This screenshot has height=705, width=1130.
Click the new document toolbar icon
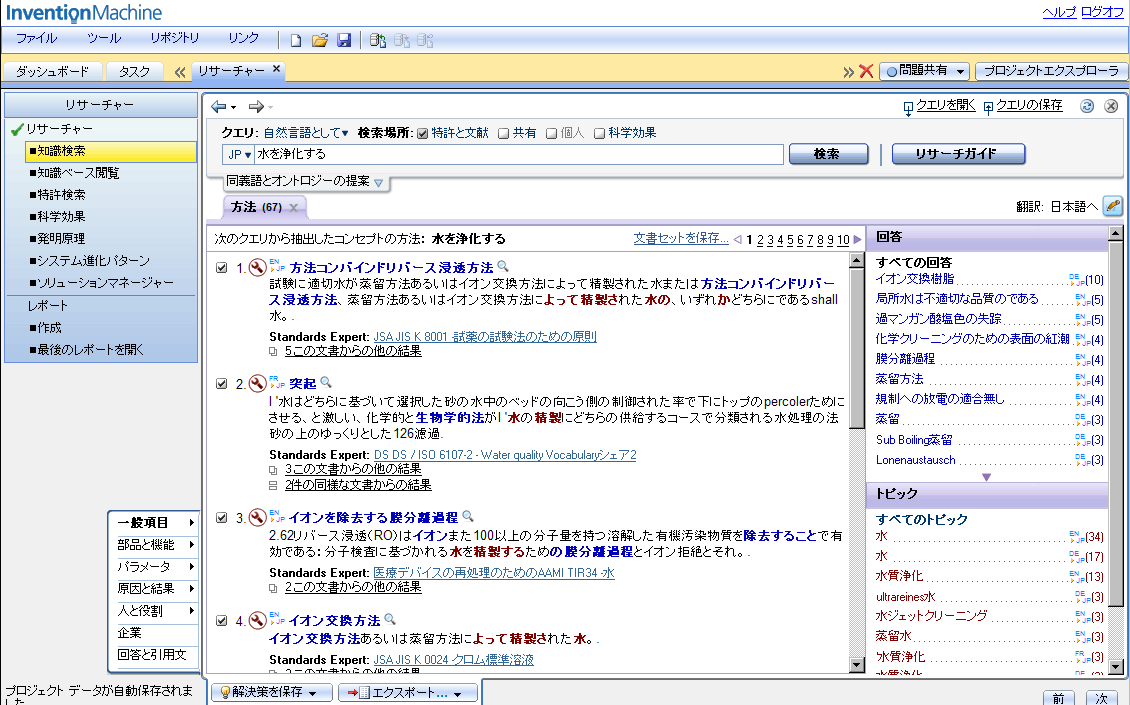pos(295,40)
